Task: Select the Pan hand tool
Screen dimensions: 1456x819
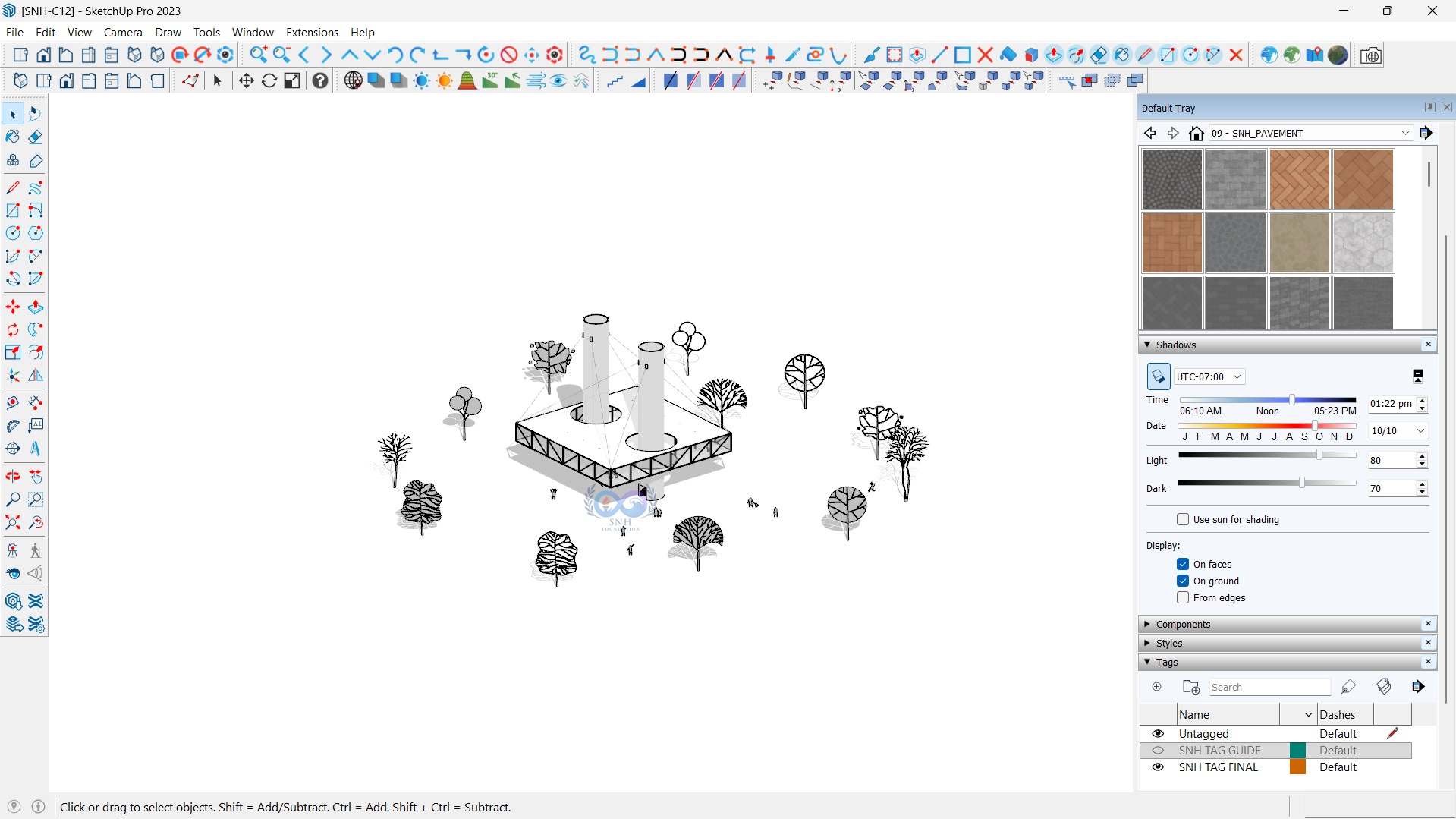Action: tap(36, 477)
